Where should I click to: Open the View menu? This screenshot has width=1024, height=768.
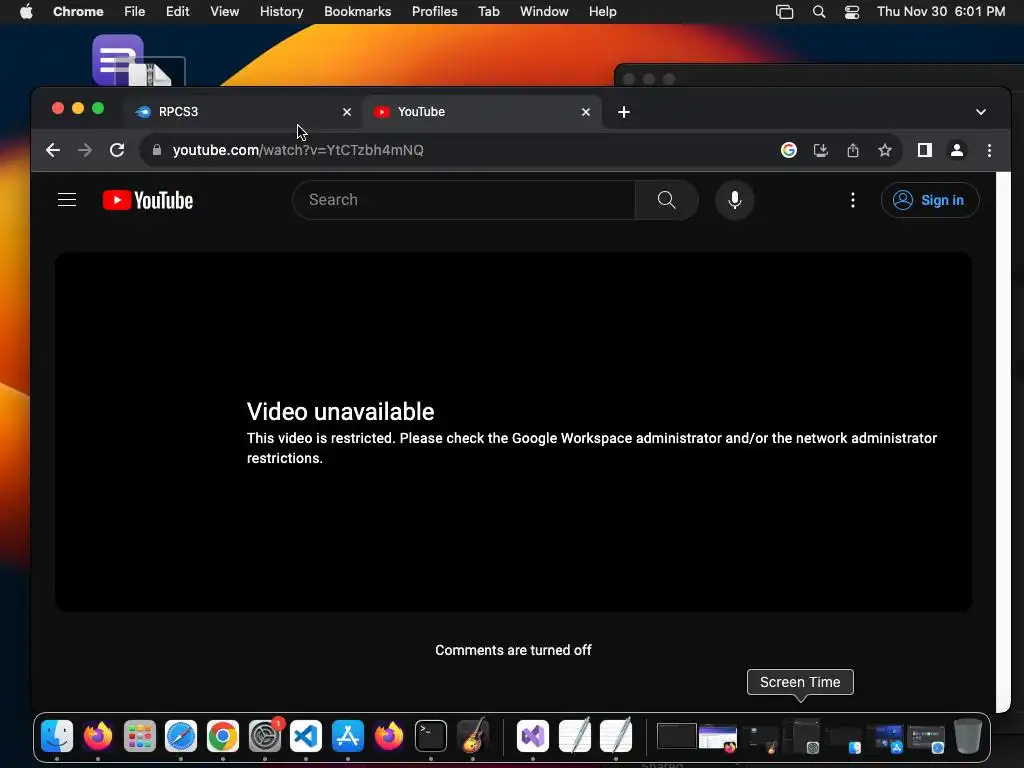[224, 12]
